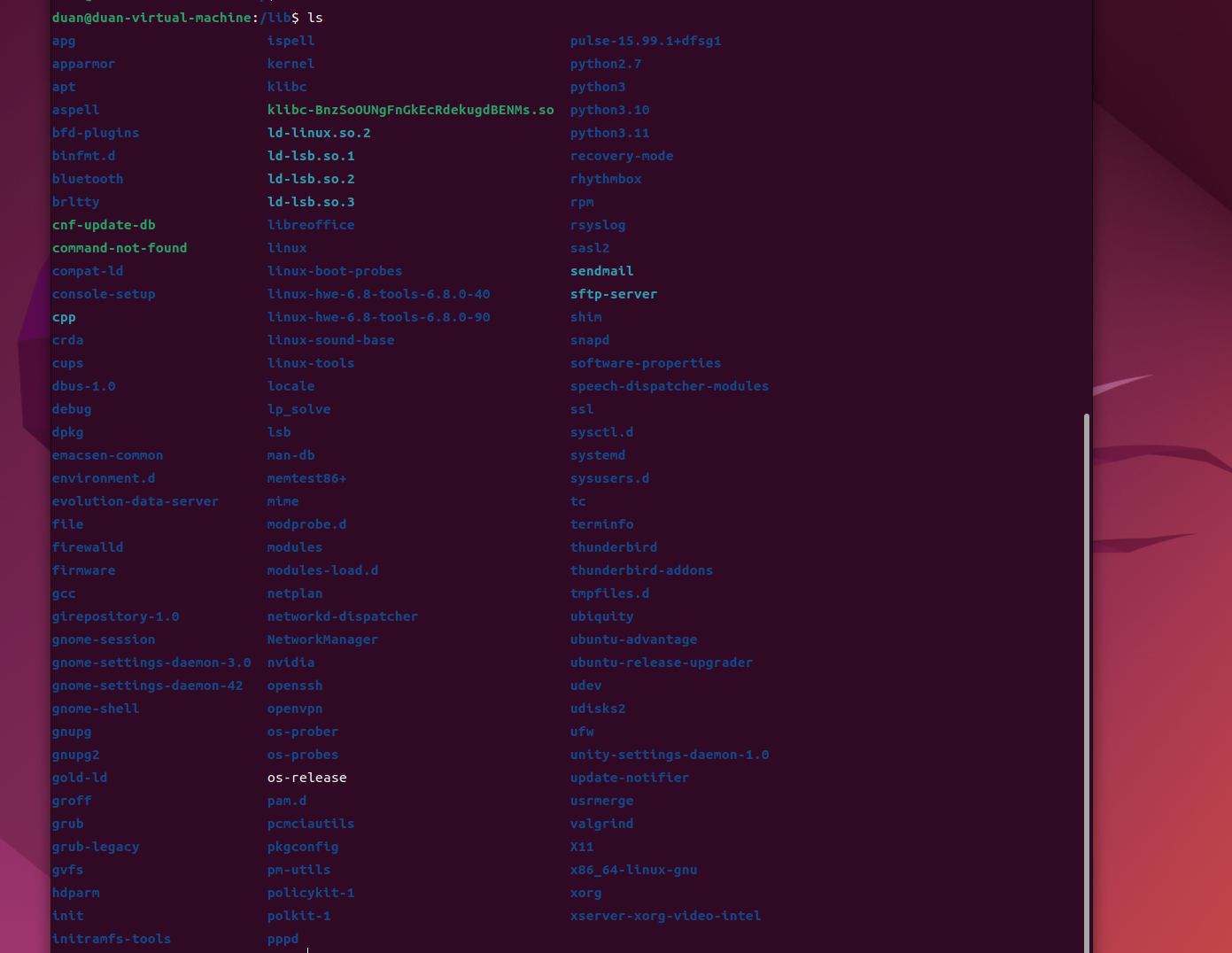Select the 'command-not-found' entry

point(120,248)
